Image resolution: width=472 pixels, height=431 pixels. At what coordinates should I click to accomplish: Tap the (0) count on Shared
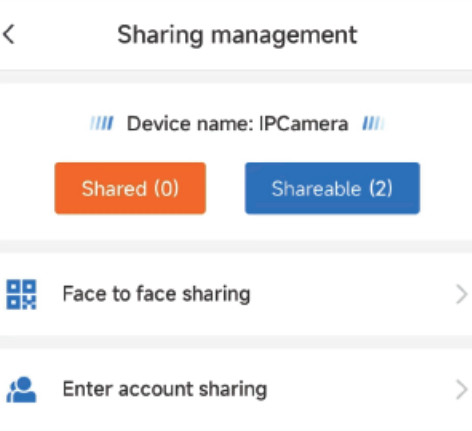coord(166,188)
